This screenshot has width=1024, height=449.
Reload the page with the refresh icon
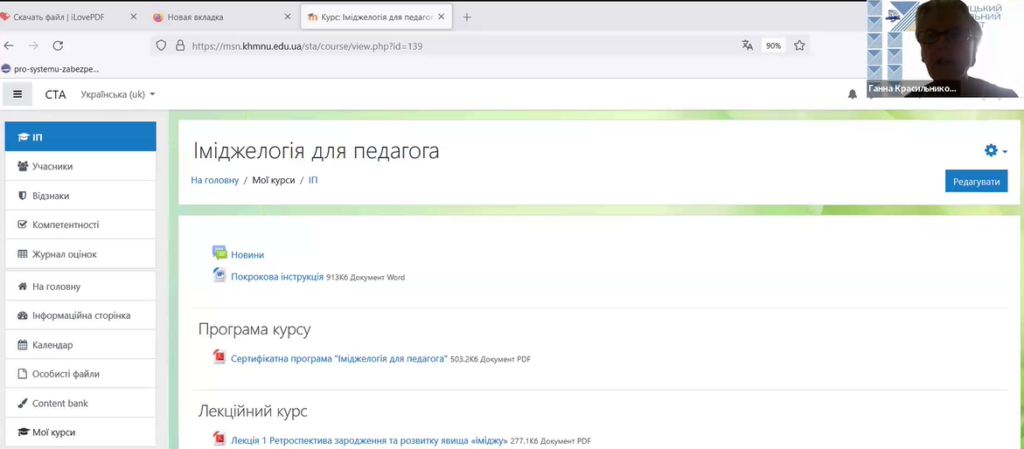click(x=58, y=46)
